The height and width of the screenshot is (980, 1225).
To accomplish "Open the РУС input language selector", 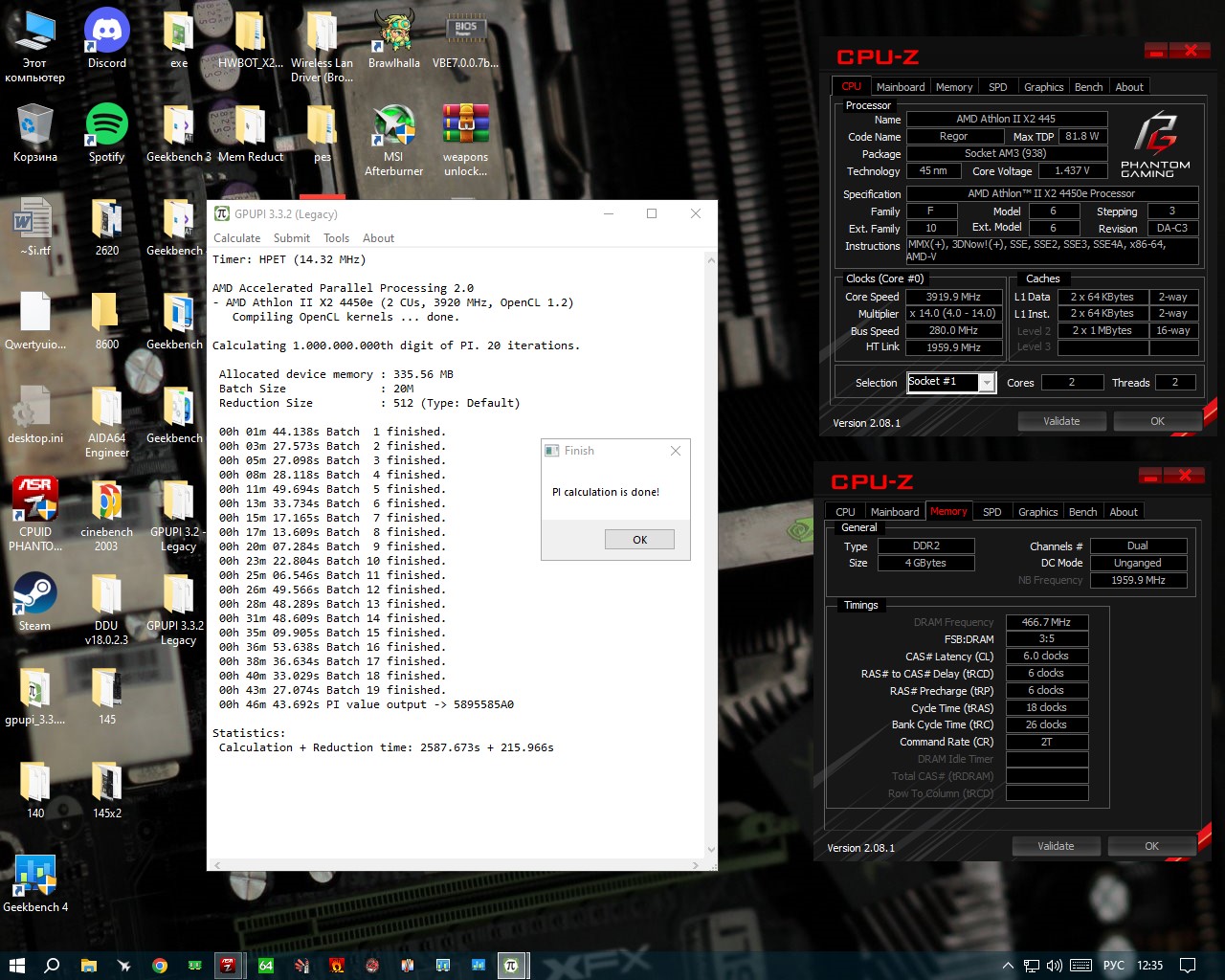I will click(1114, 966).
